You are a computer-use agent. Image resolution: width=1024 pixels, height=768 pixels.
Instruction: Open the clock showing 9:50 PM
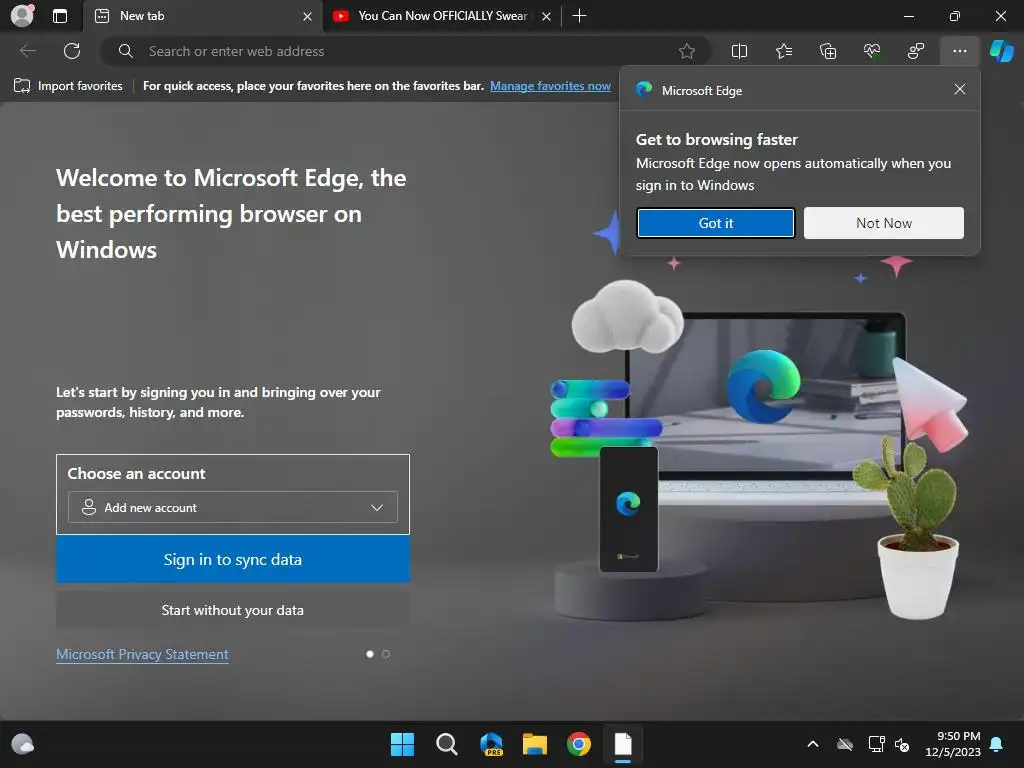(x=953, y=744)
